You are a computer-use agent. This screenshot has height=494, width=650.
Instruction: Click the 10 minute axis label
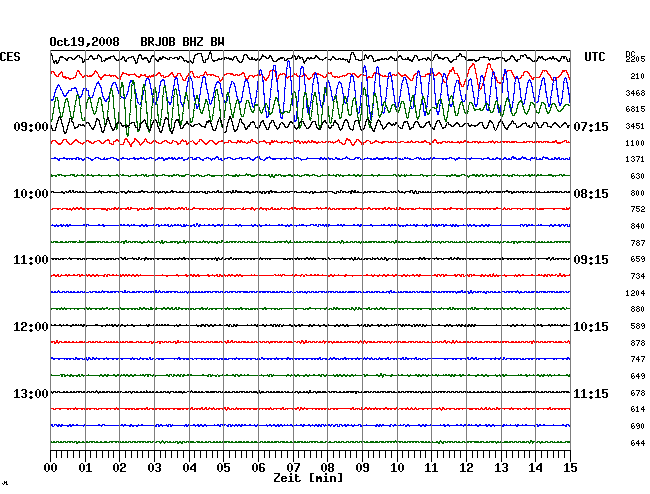(x=397, y=468)
